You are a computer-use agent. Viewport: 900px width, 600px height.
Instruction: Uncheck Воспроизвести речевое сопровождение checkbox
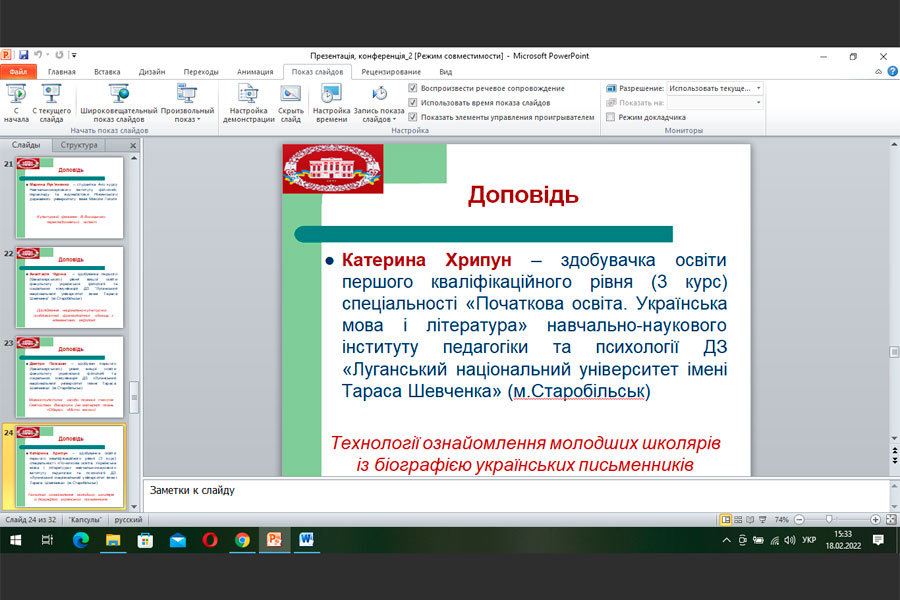413,88
